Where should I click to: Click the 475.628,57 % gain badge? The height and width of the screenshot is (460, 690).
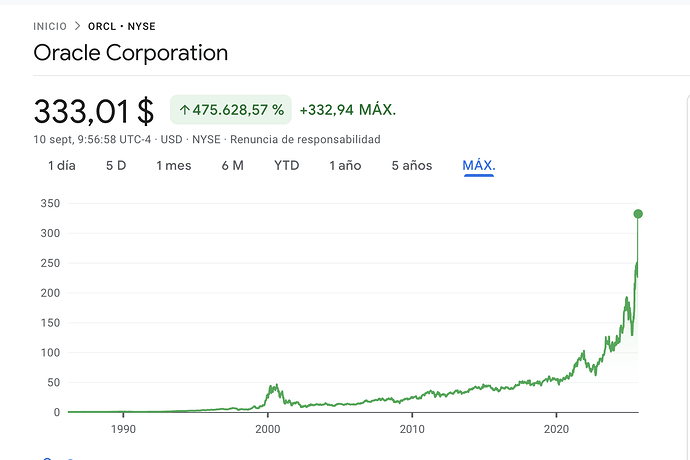click(231, 109)
